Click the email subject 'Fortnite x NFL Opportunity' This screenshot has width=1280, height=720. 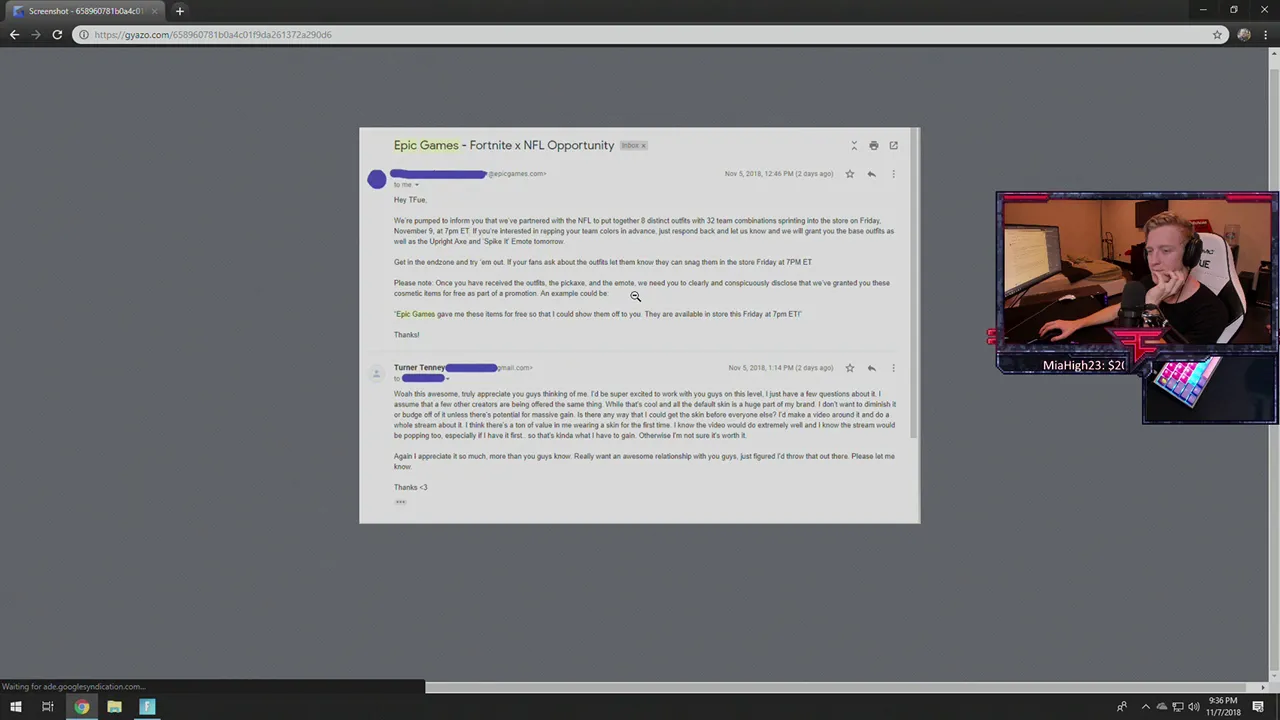(x=542, y=145)
